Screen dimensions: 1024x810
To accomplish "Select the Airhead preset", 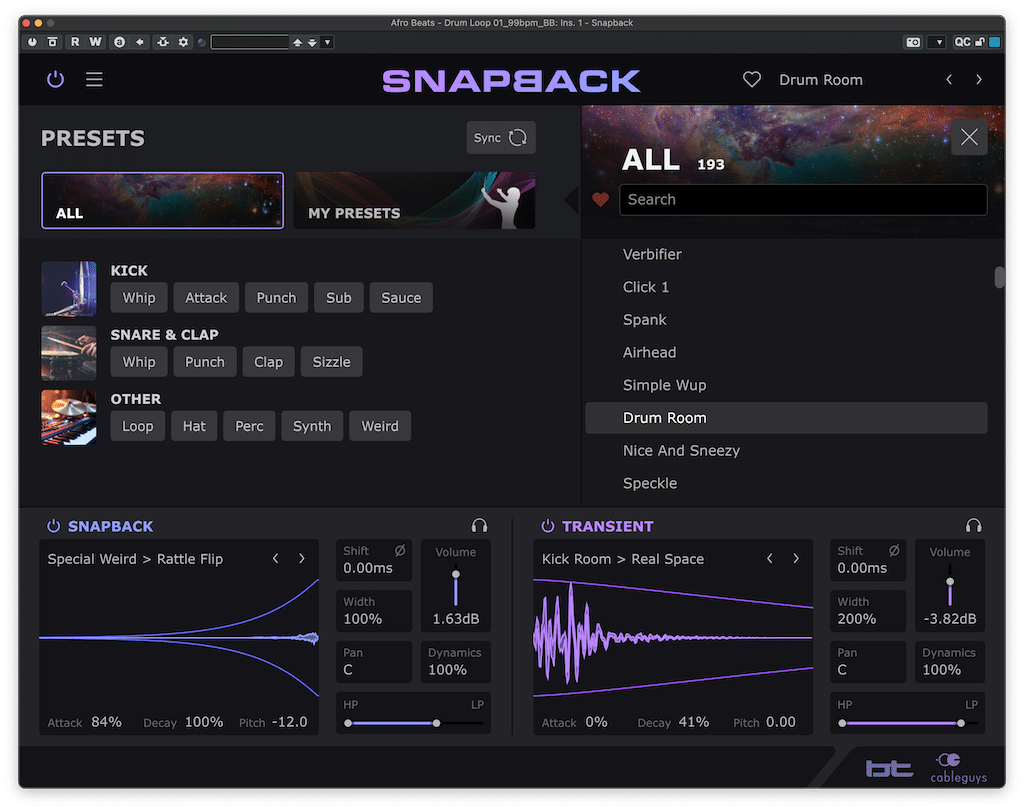I will [786, 353].
